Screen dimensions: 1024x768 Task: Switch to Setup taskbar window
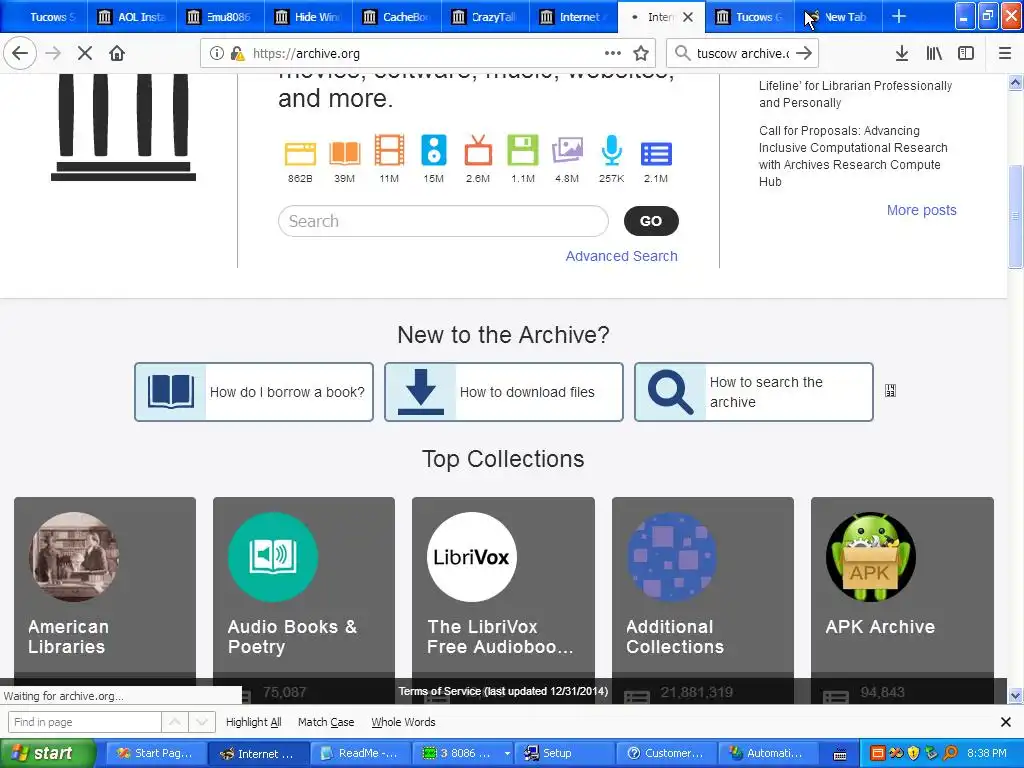click(565, 753)
